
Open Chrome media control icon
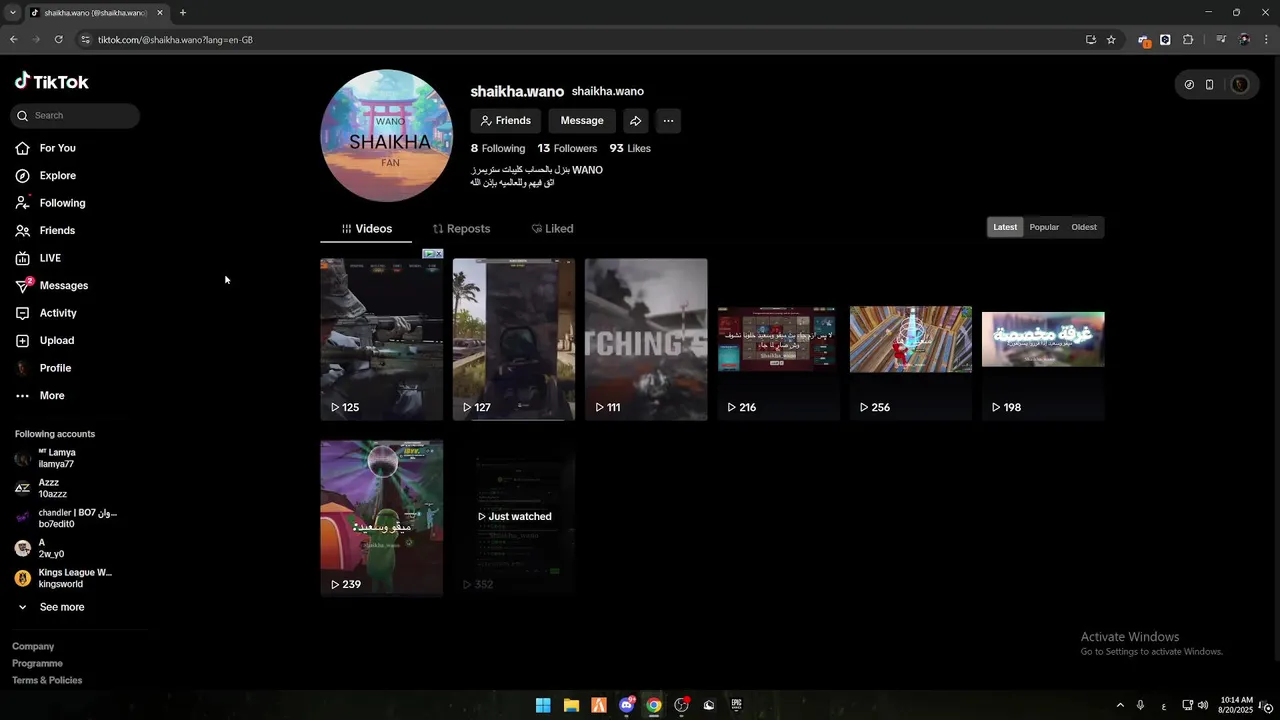[x=1221, y=40]
